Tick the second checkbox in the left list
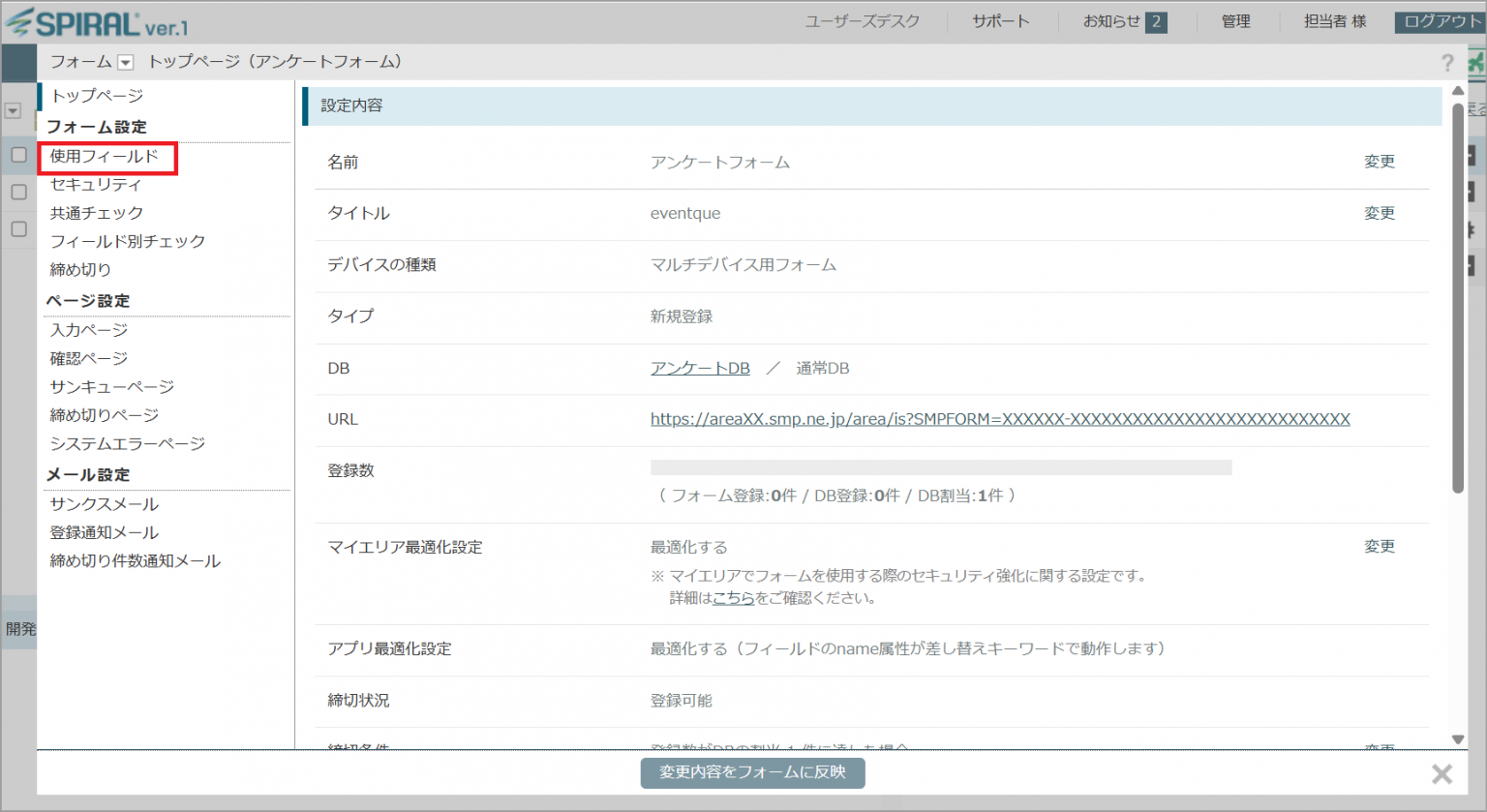The height and width of the screenshot is (812, 1487). (18, 192)
